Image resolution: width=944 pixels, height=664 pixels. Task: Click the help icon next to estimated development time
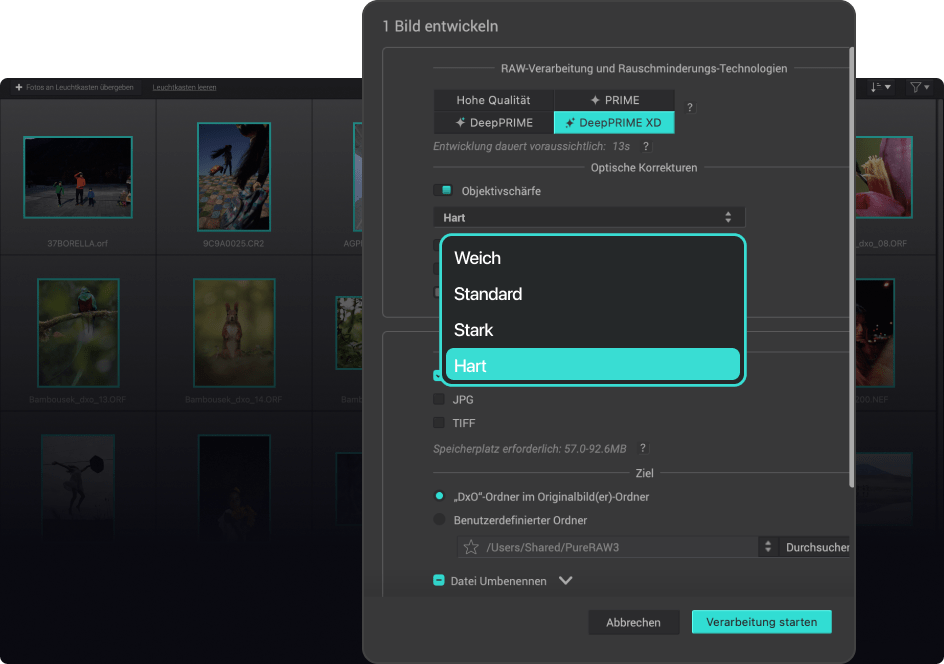coord(646,146)
